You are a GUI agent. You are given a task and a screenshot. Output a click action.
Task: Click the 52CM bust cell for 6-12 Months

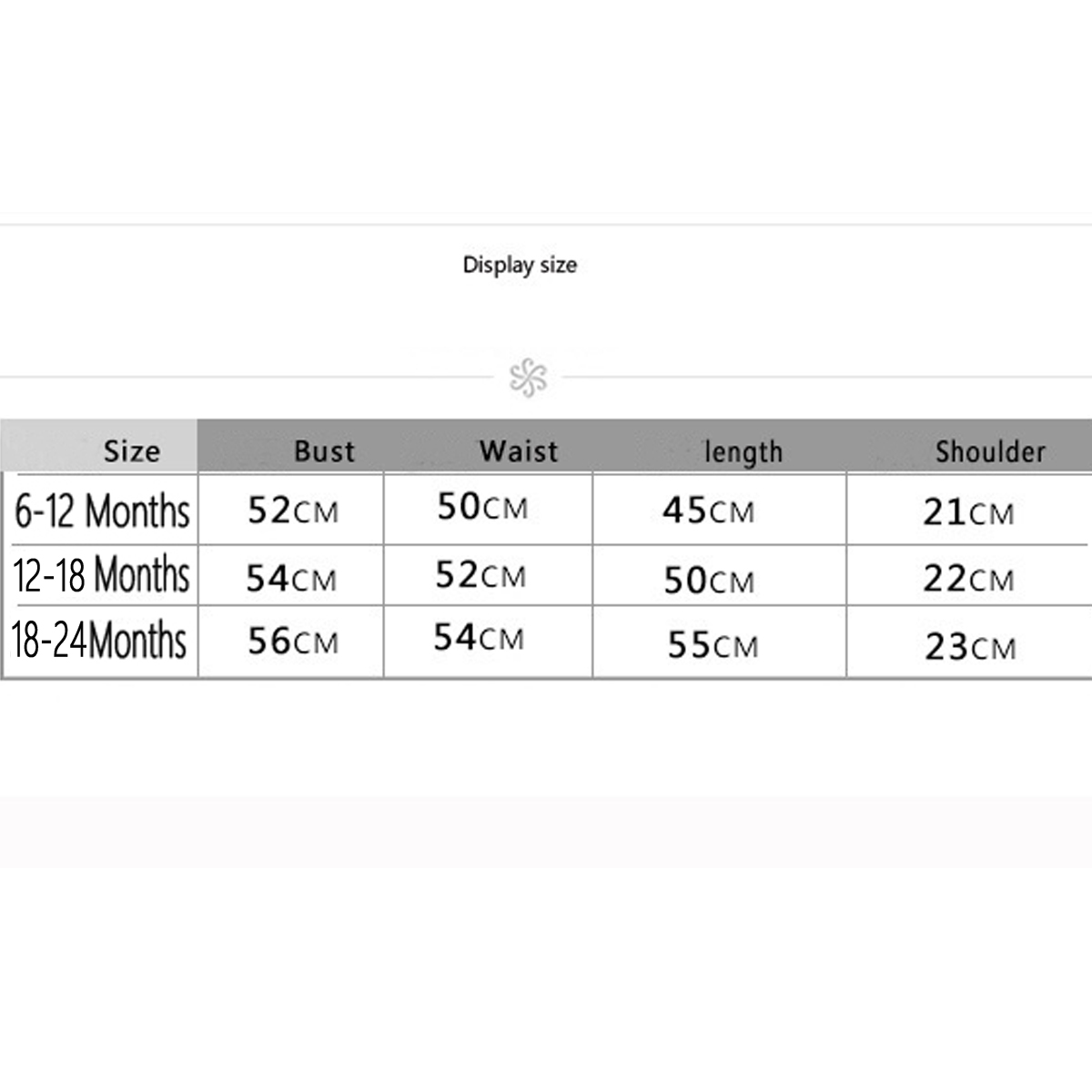[x=292, y=511]
